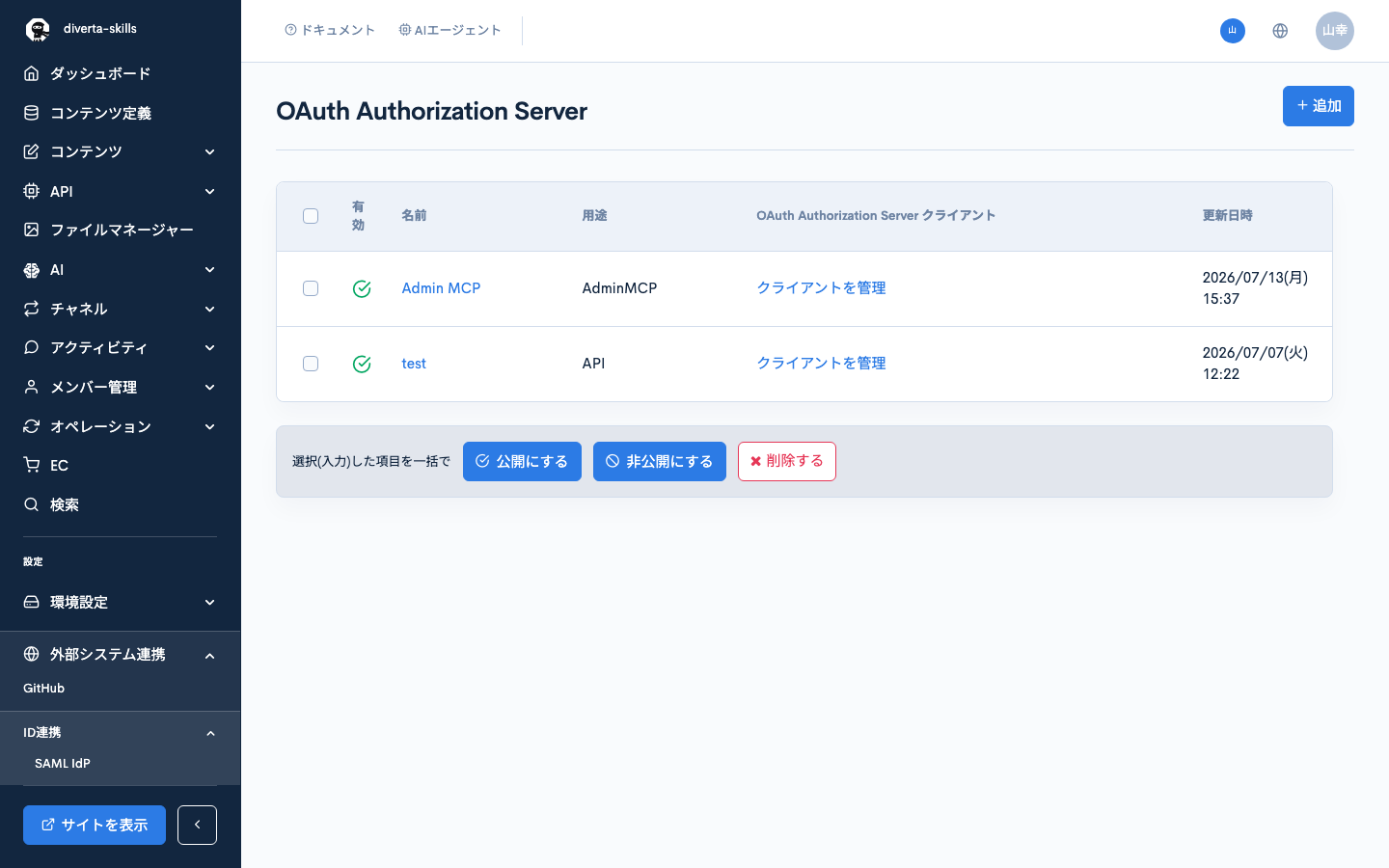Open the ダッシュボード home icon
The width and height of the screenshot is (1389, 868).
pyautogui.click(x=32, y=73)
